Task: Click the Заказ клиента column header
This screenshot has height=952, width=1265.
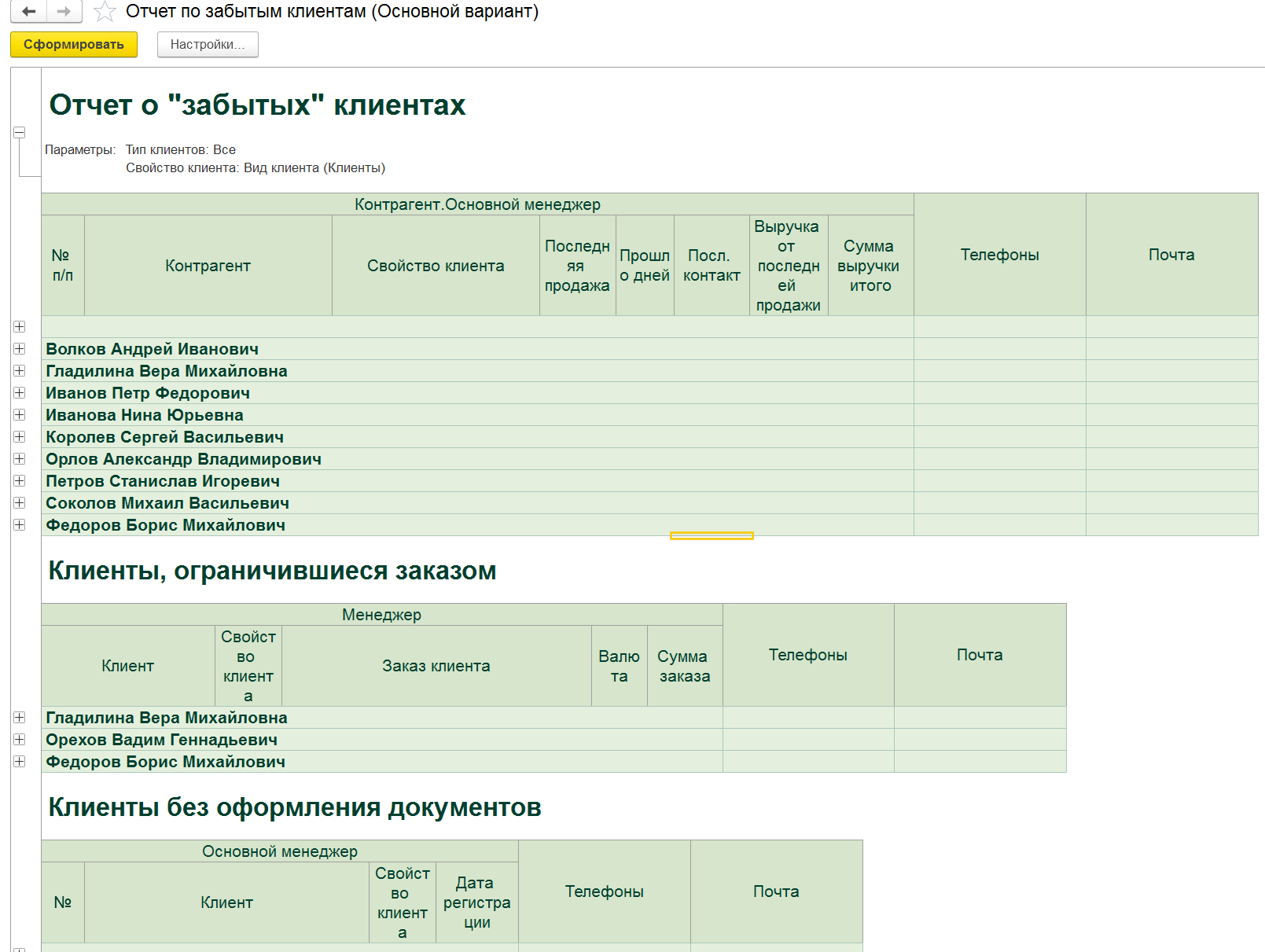Action: click(x=436, y=666)
